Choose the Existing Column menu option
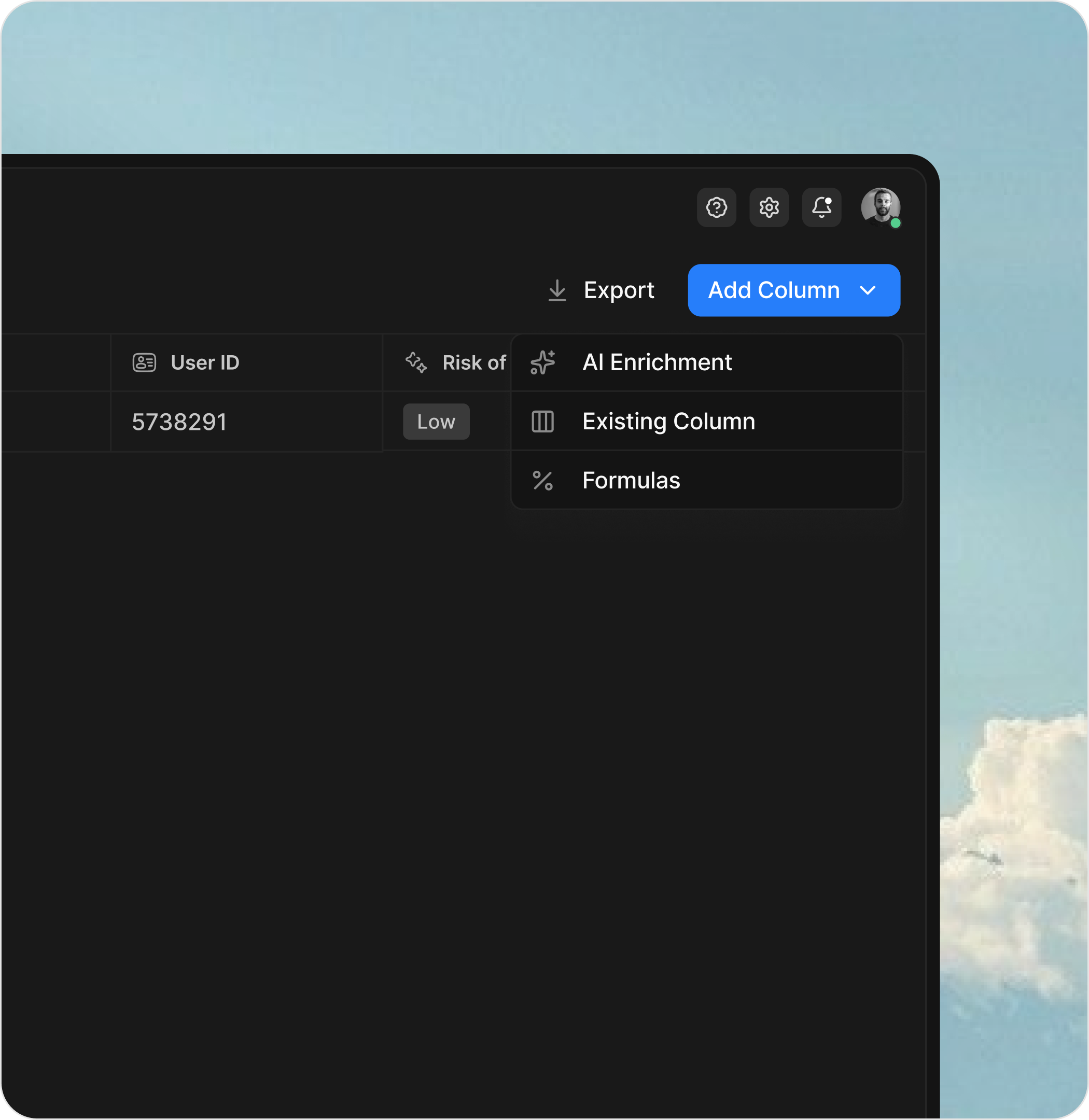The height and width of the screenshot is (1120, 1089). (x=668, y=421)
